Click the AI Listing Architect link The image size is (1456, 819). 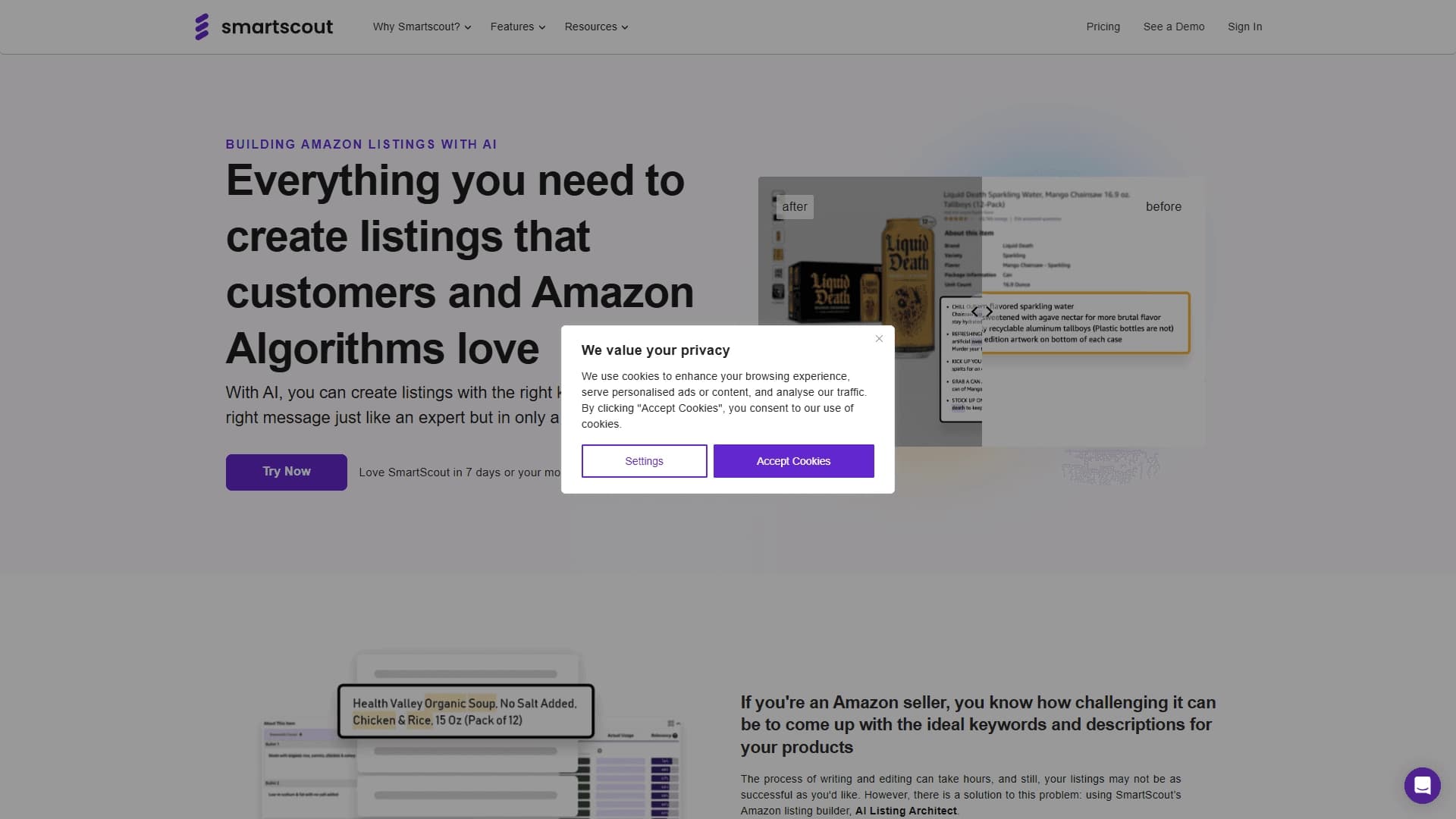(905, 811)
